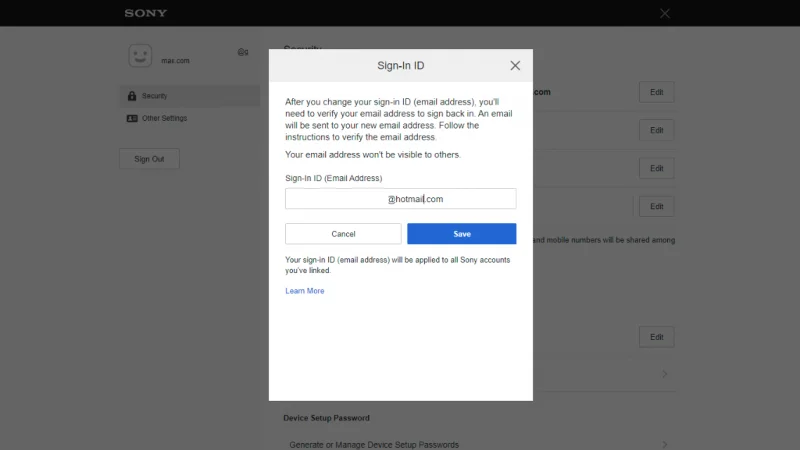This screenshot has height=450, width=800.
Task: Sign Out of the account
Action: (x=149, y=159)
